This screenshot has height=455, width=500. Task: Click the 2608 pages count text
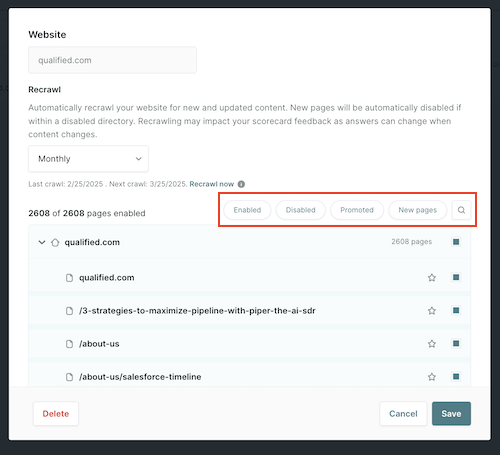tap(411, 242)
